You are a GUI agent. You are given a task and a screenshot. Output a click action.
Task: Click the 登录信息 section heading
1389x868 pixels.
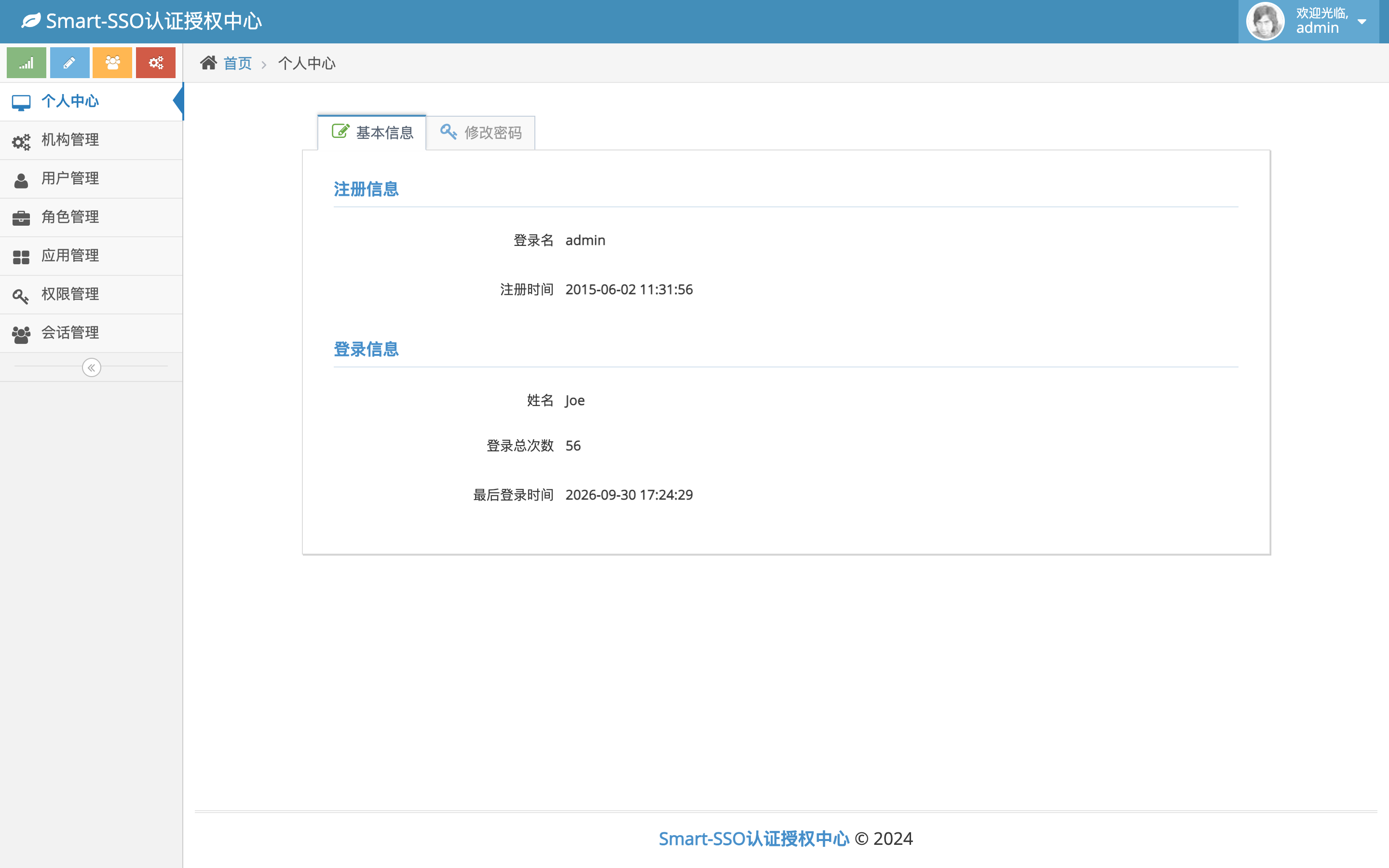[x=366, y=349]
